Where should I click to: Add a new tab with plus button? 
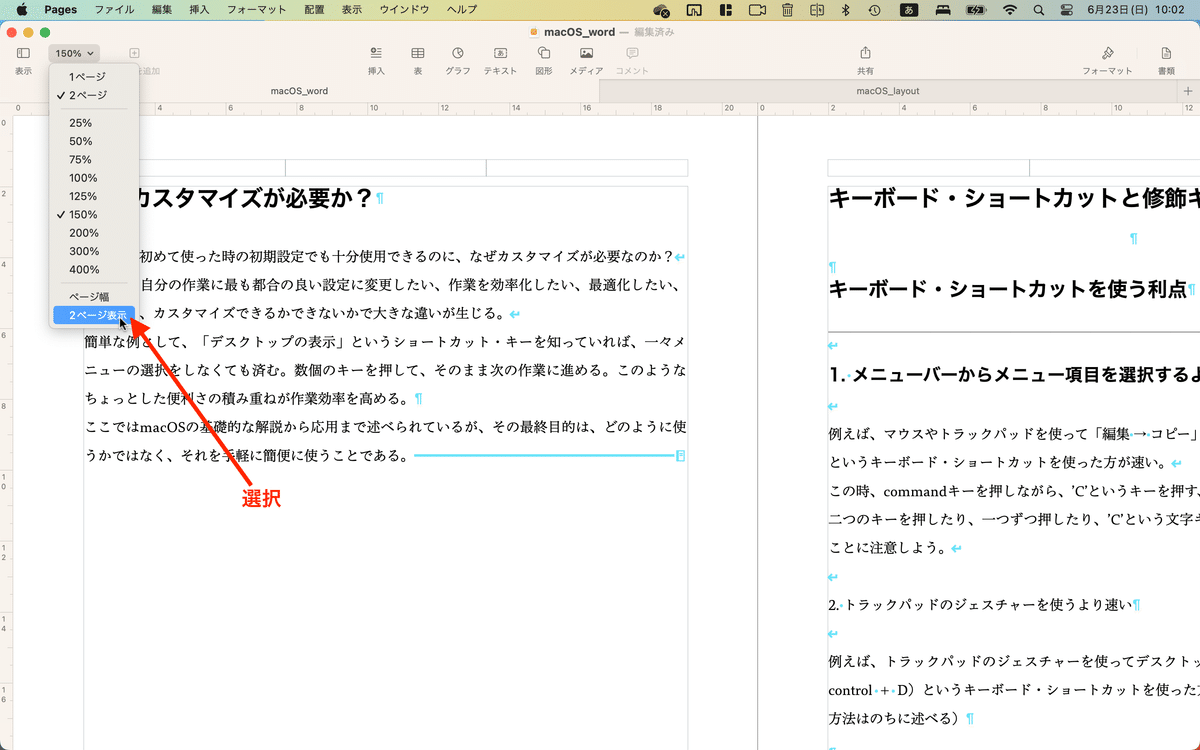pyautogui.click(x=1188, y=91)
